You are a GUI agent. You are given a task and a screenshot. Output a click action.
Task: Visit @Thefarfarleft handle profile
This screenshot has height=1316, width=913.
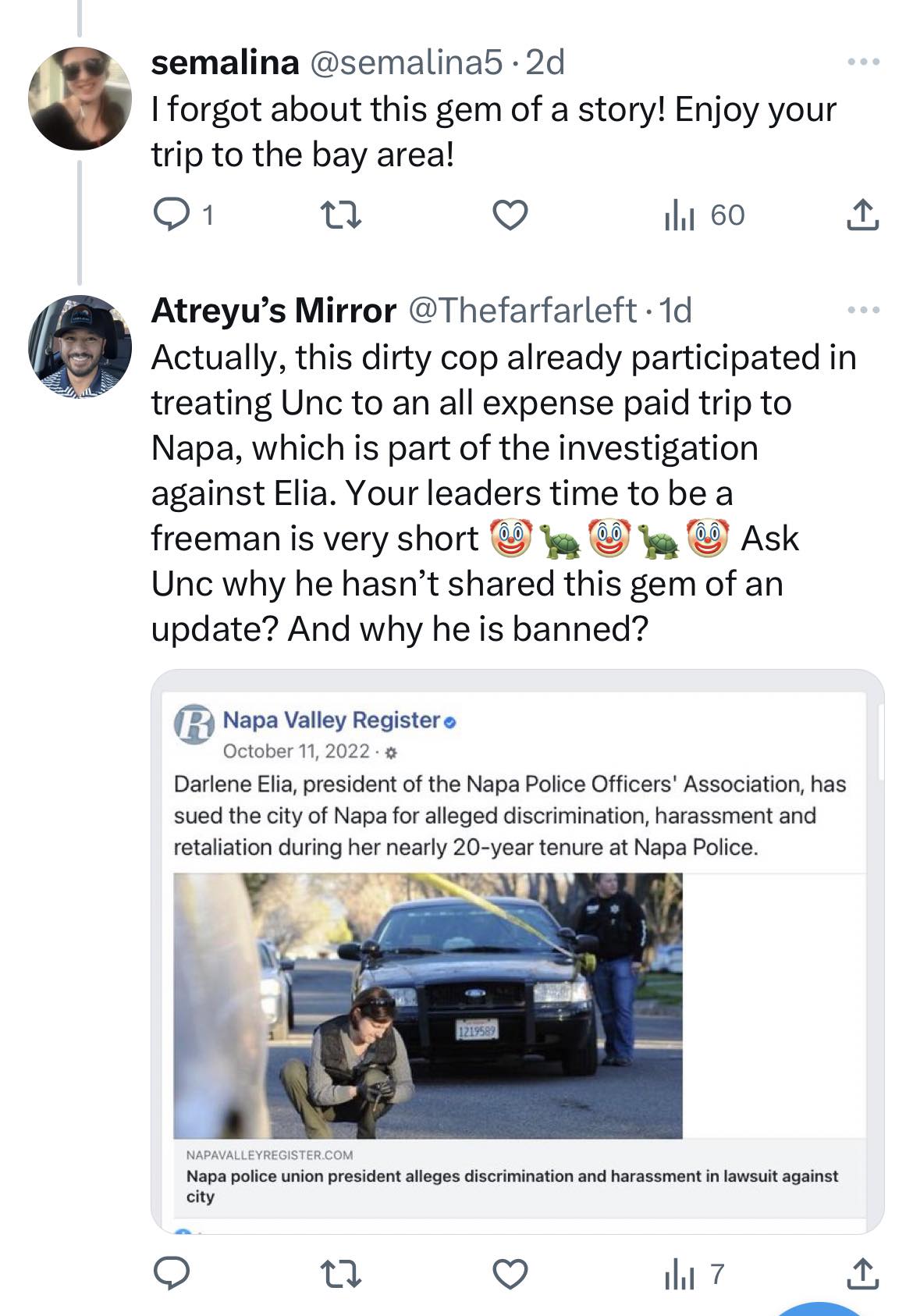point(522,311)
